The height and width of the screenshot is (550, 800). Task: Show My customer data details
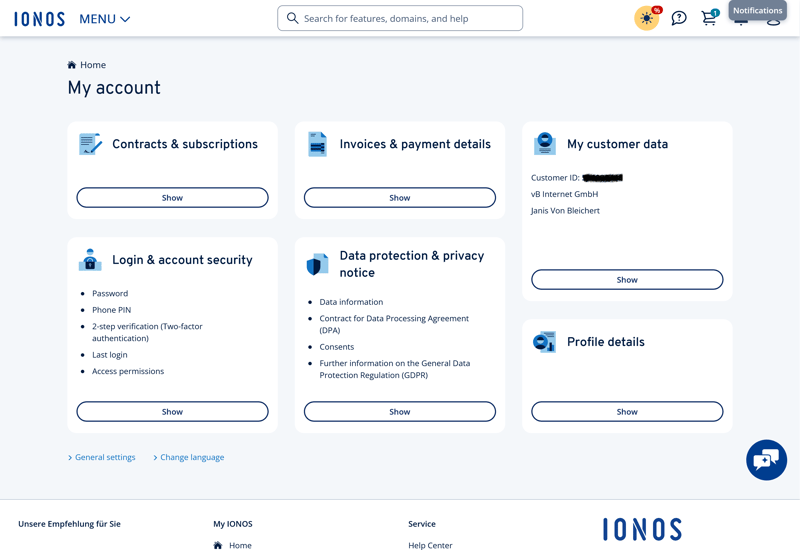[x=627, y=280]
